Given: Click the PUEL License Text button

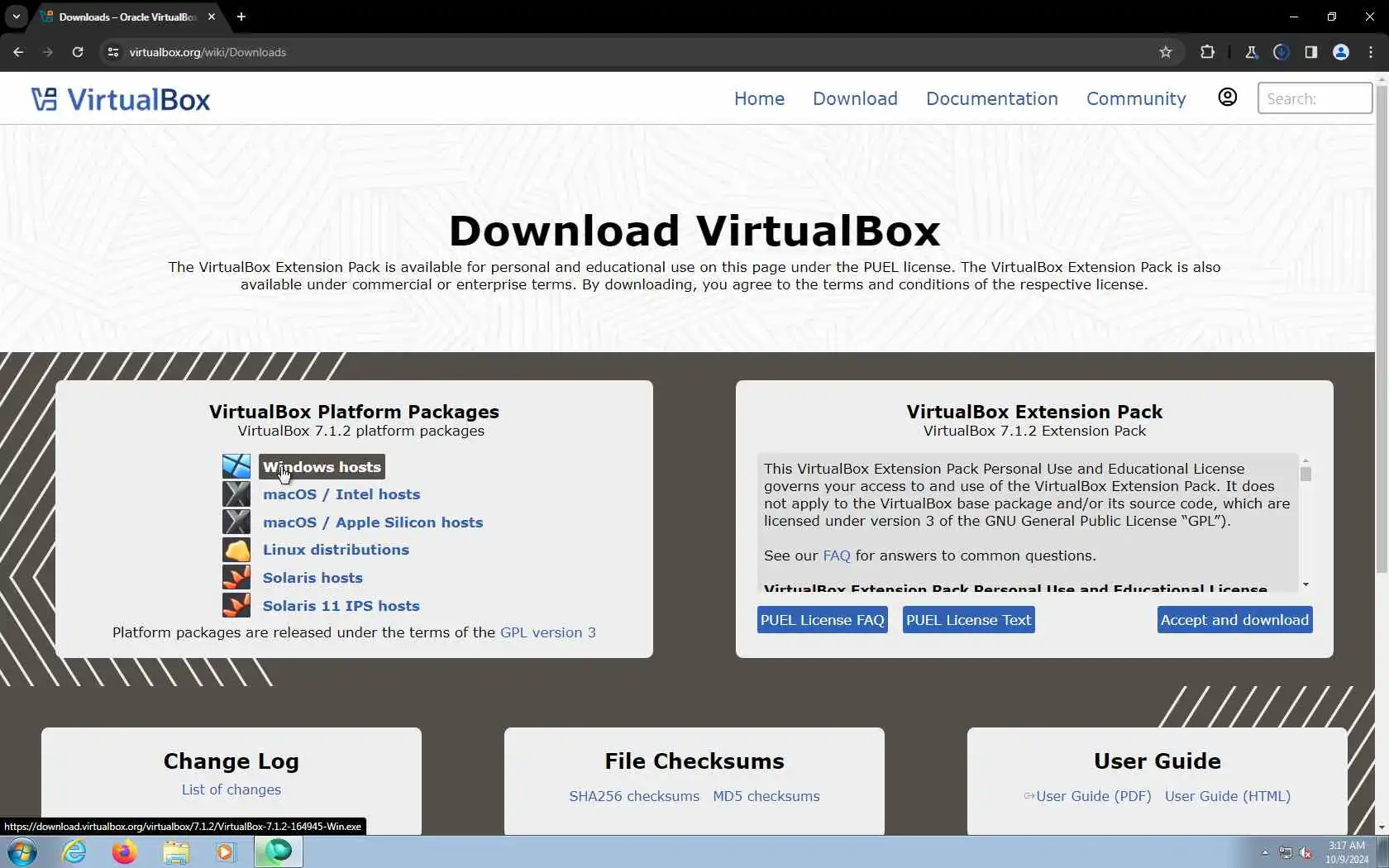Looking at the screenshot, I should [x=969, y=620].
